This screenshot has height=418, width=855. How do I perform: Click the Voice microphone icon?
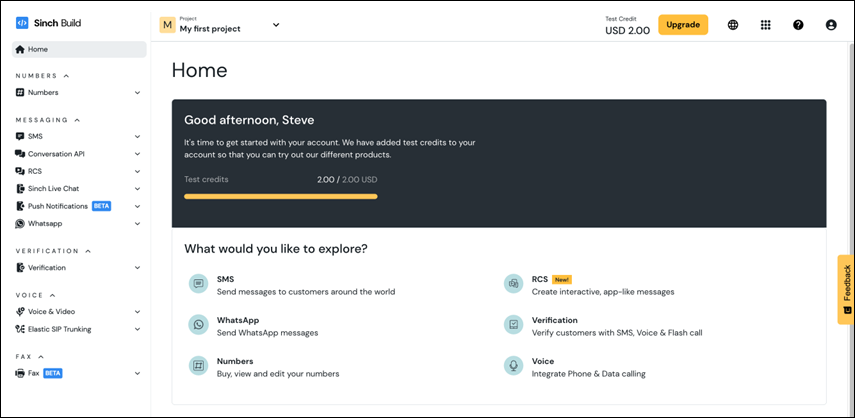click(513, 366)
